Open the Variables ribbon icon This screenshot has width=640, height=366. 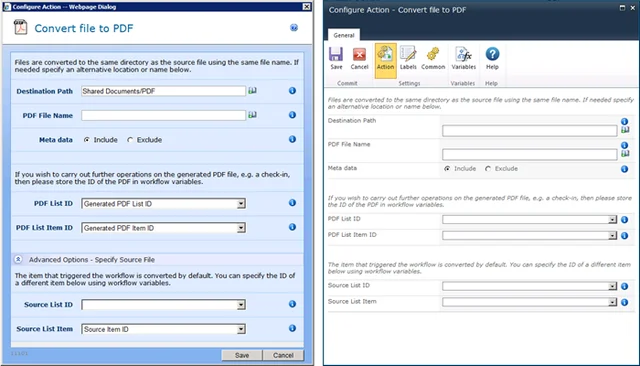463,58
